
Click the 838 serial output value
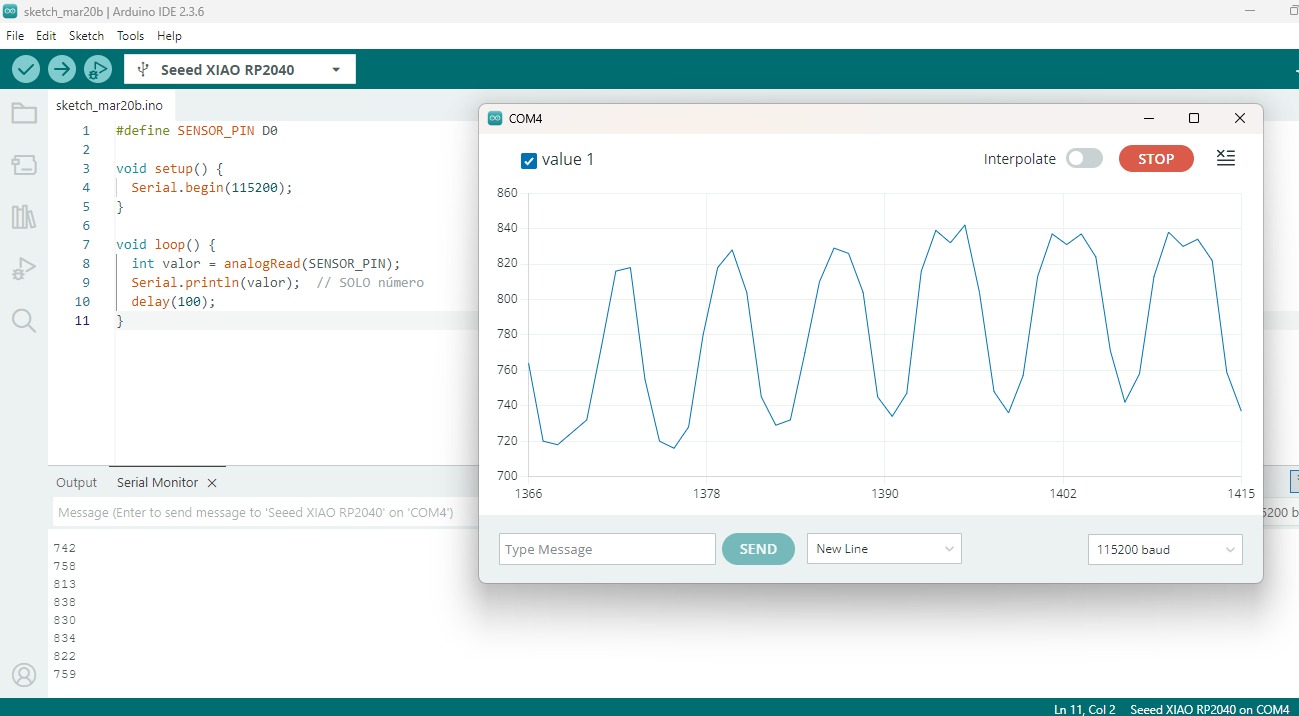pos(64,602)
